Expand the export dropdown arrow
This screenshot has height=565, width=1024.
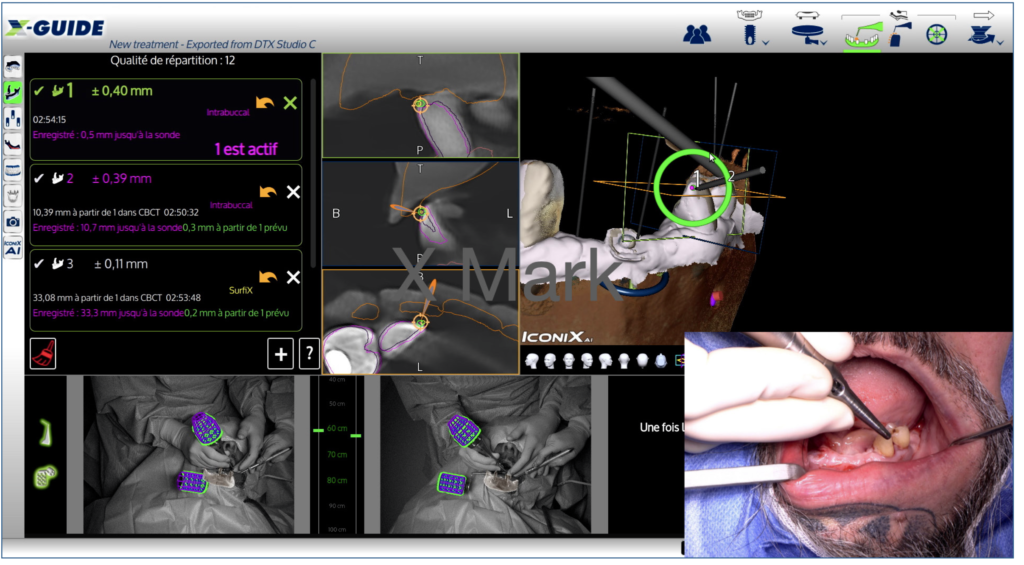1000,42
